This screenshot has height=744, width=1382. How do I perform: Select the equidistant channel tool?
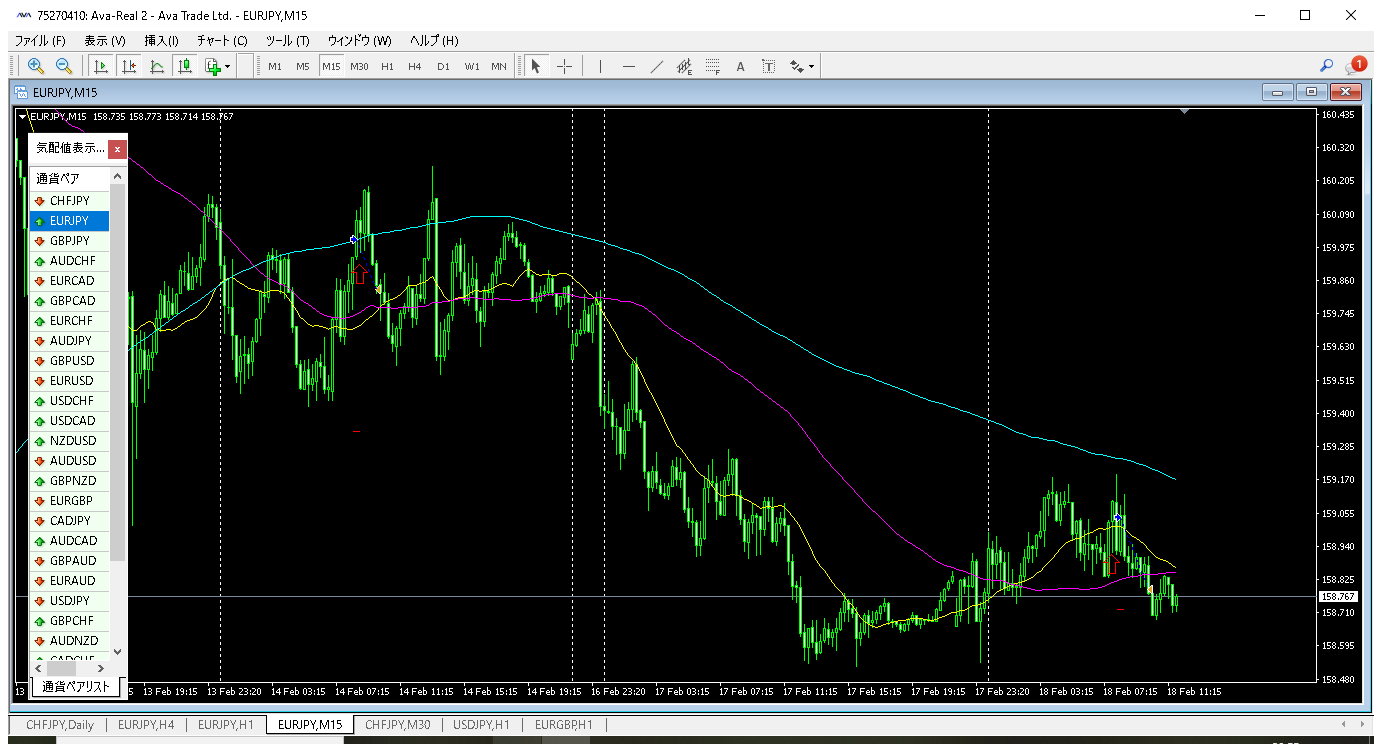pyautogui.click(x=684, y=66)
